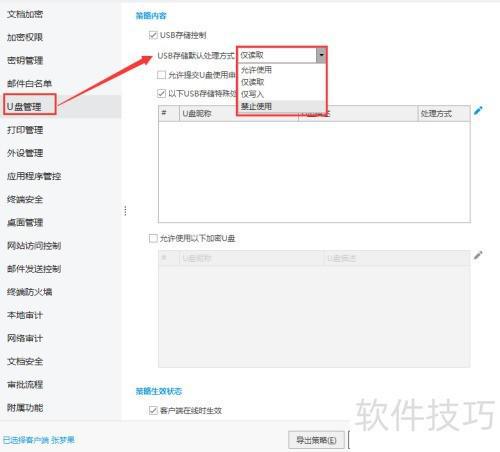The image size is (500, 452).
Task: Select 网站访问控制 in the sidebar
Action: tap(34, 246)
